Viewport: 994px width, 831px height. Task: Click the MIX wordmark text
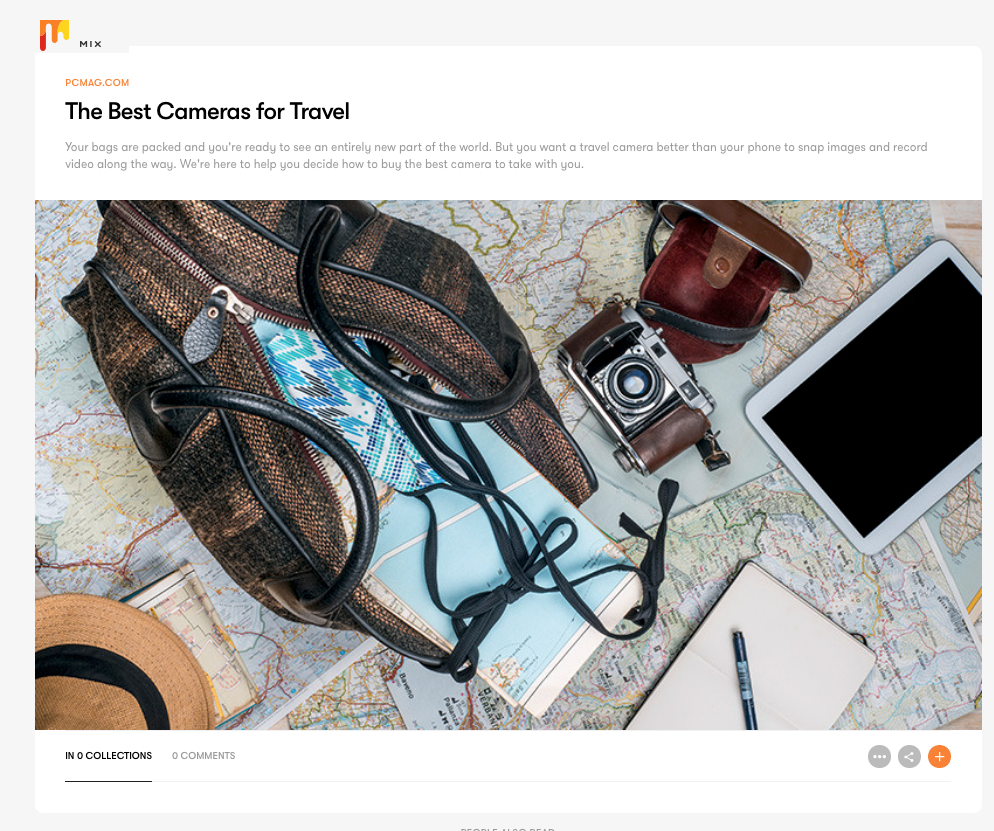pos(90,44)
